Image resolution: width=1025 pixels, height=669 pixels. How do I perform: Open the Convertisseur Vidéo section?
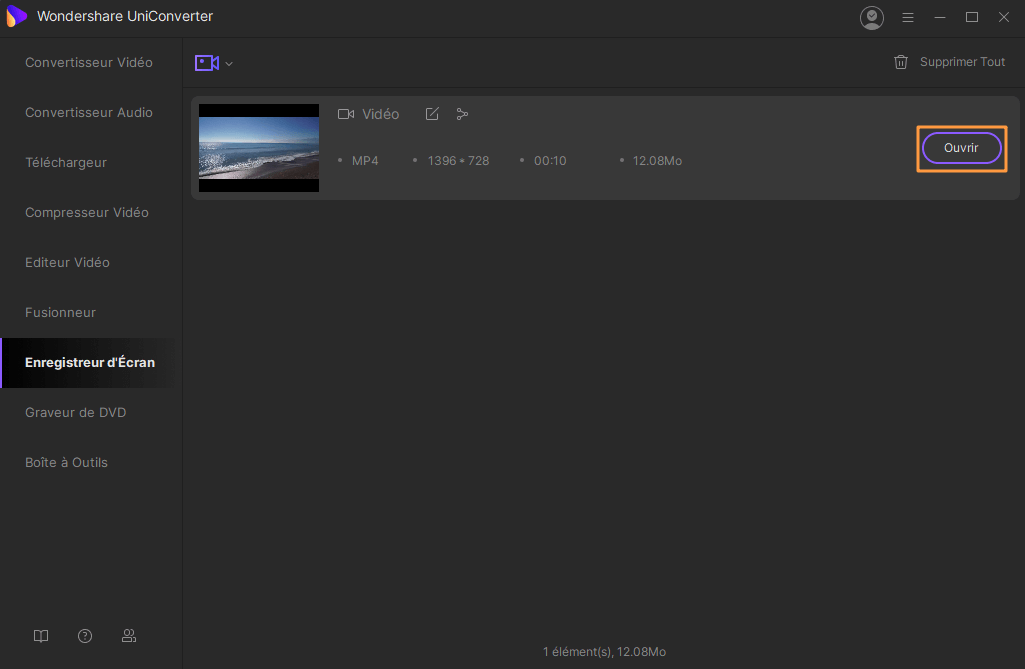pos(89,62)
